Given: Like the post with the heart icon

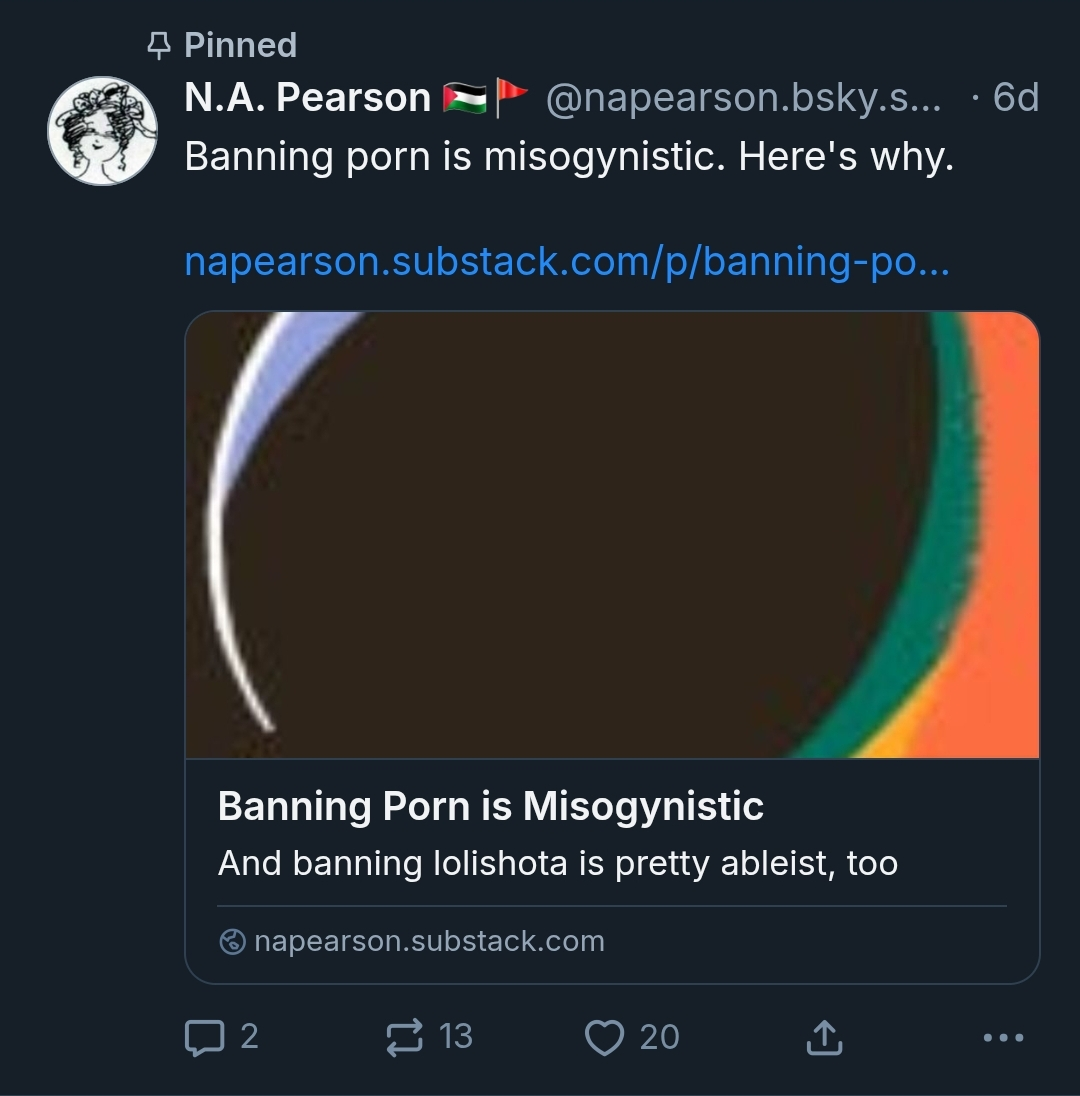Looking at the screenshot, I should click(x=604, y=1037).
